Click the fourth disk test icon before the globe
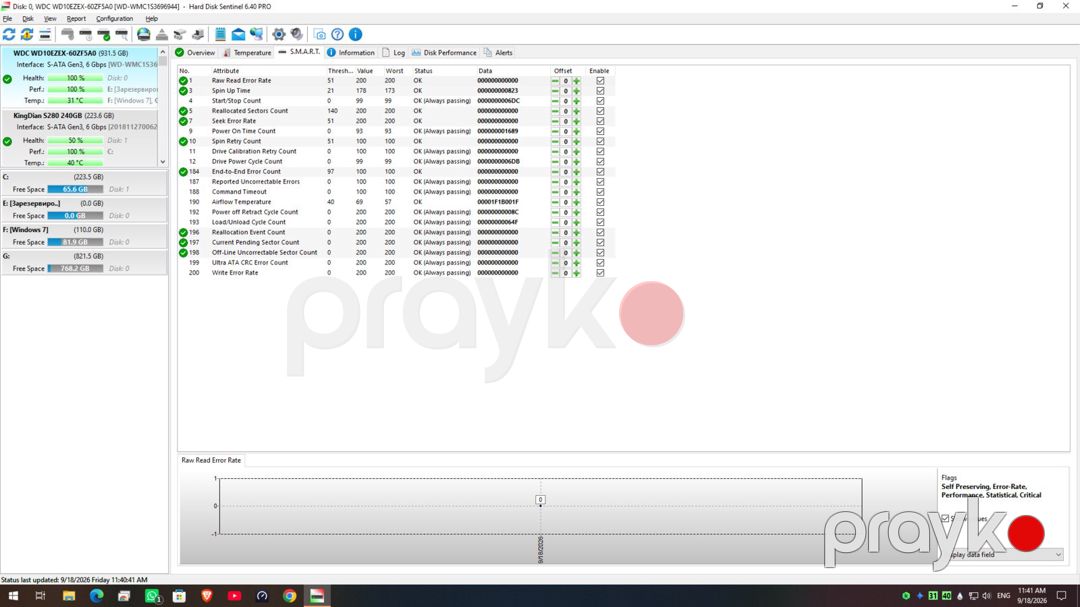 121,34
